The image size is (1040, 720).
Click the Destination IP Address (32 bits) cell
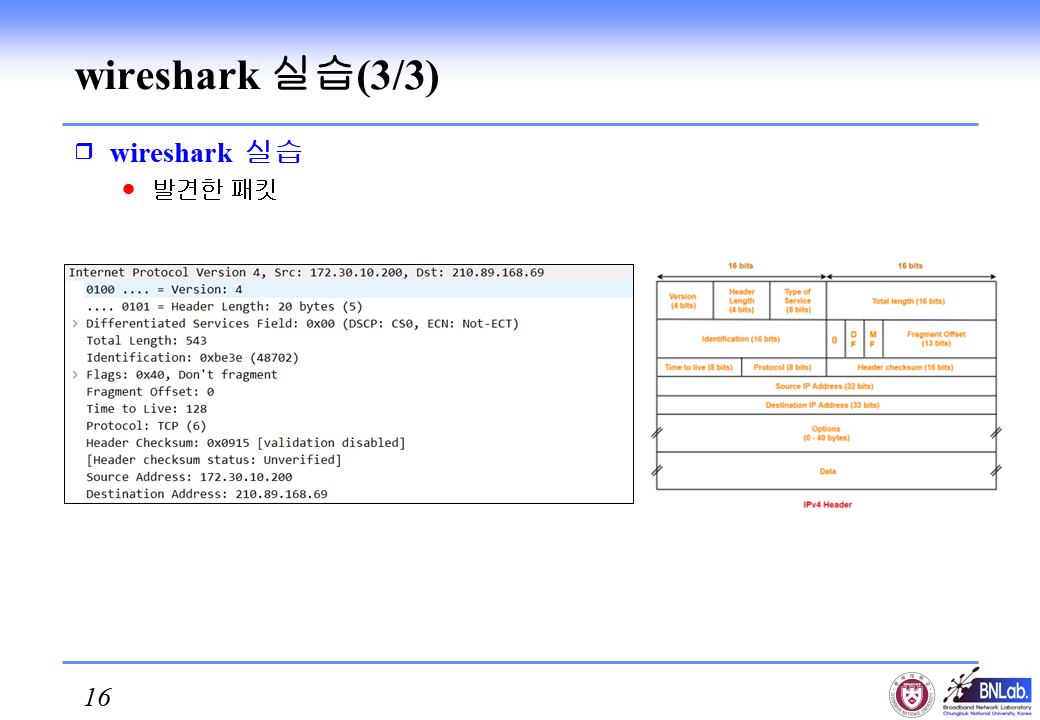coord(826,405)
